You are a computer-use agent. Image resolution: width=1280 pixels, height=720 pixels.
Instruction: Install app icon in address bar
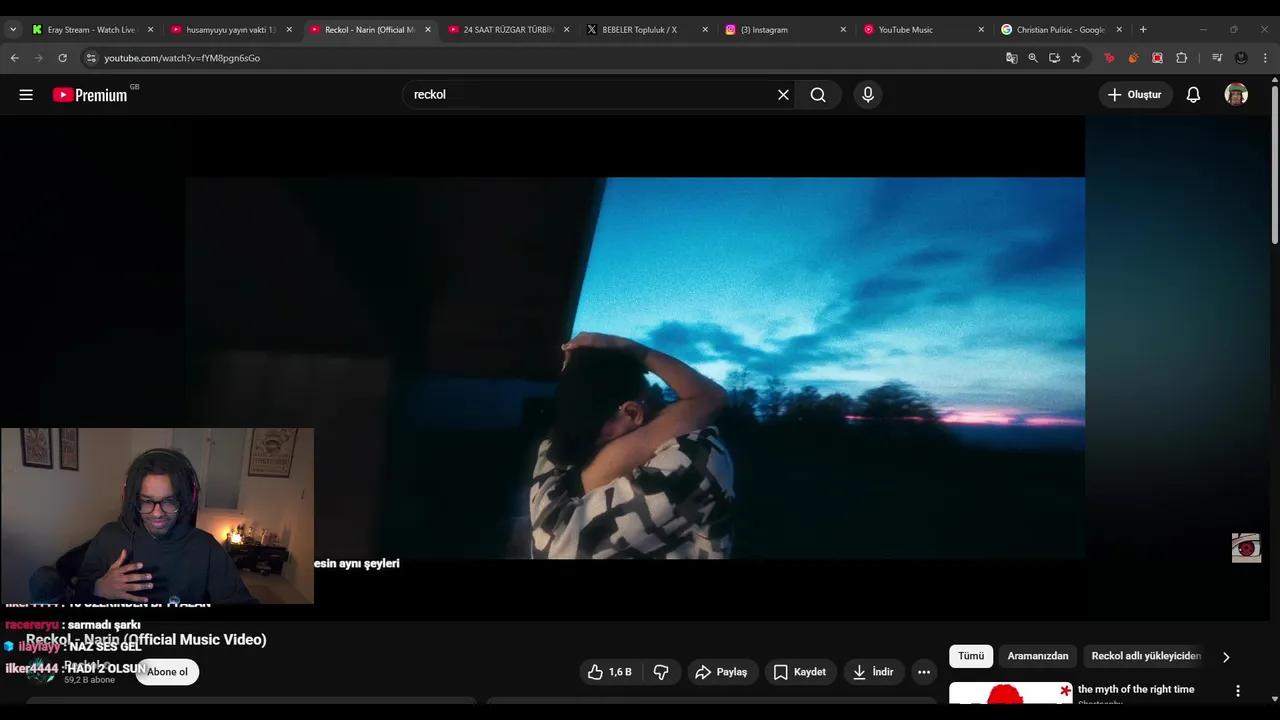(1054, 58)
